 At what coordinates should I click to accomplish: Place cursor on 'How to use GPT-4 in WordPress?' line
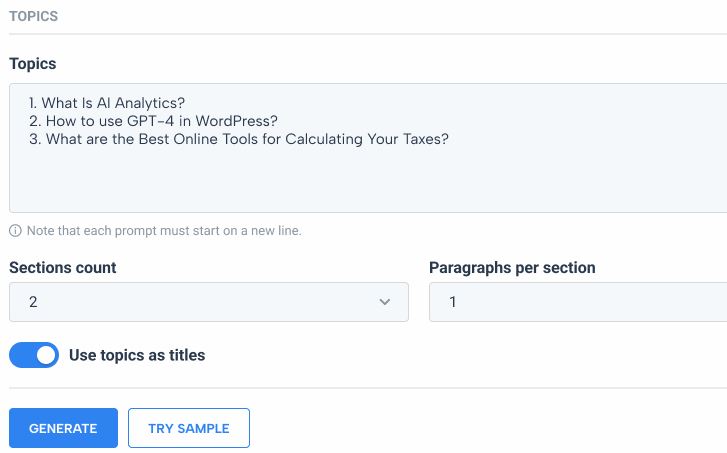[153, 121]
